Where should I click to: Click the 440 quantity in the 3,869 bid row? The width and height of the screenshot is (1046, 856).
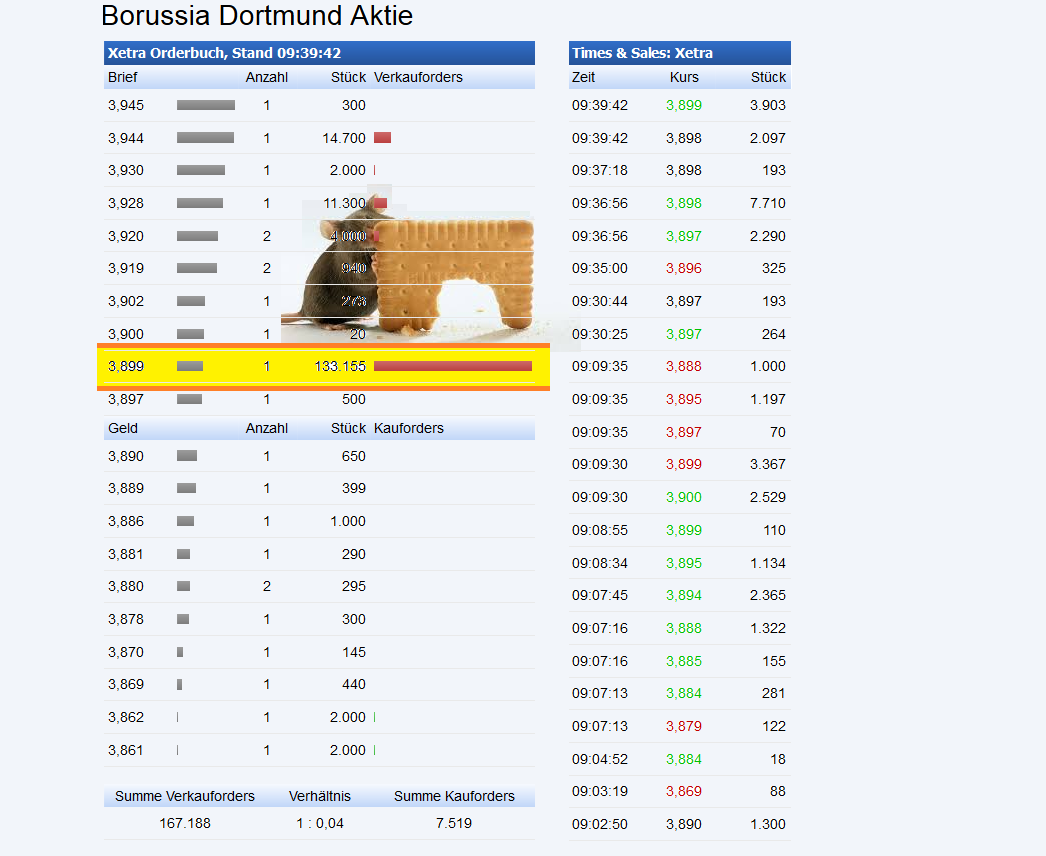(x=354, y=685)
